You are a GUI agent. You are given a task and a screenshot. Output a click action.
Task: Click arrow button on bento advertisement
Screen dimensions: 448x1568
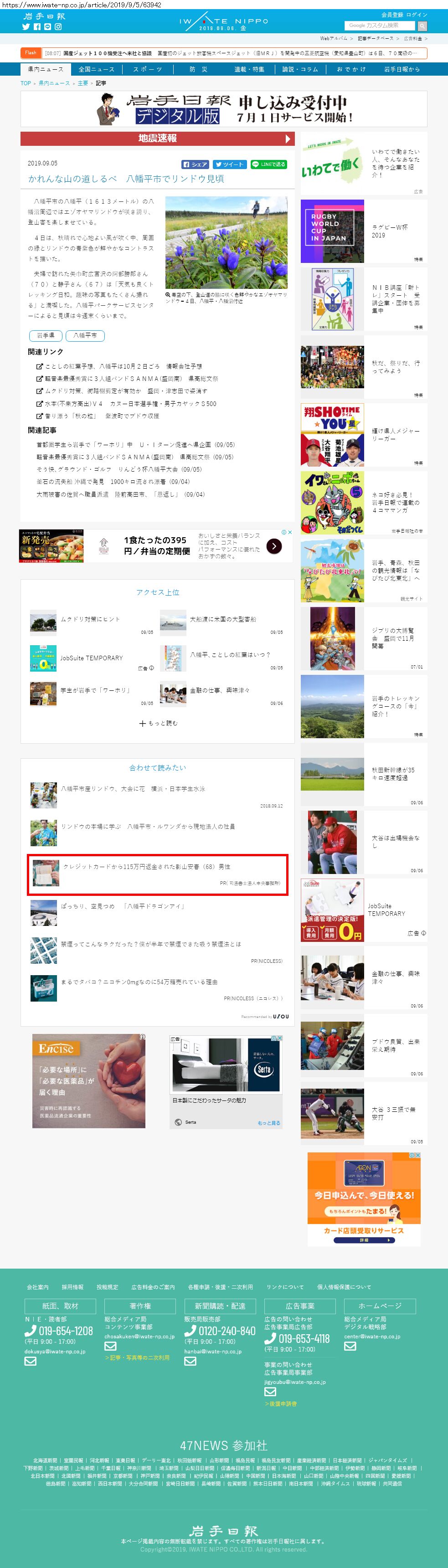274,546
